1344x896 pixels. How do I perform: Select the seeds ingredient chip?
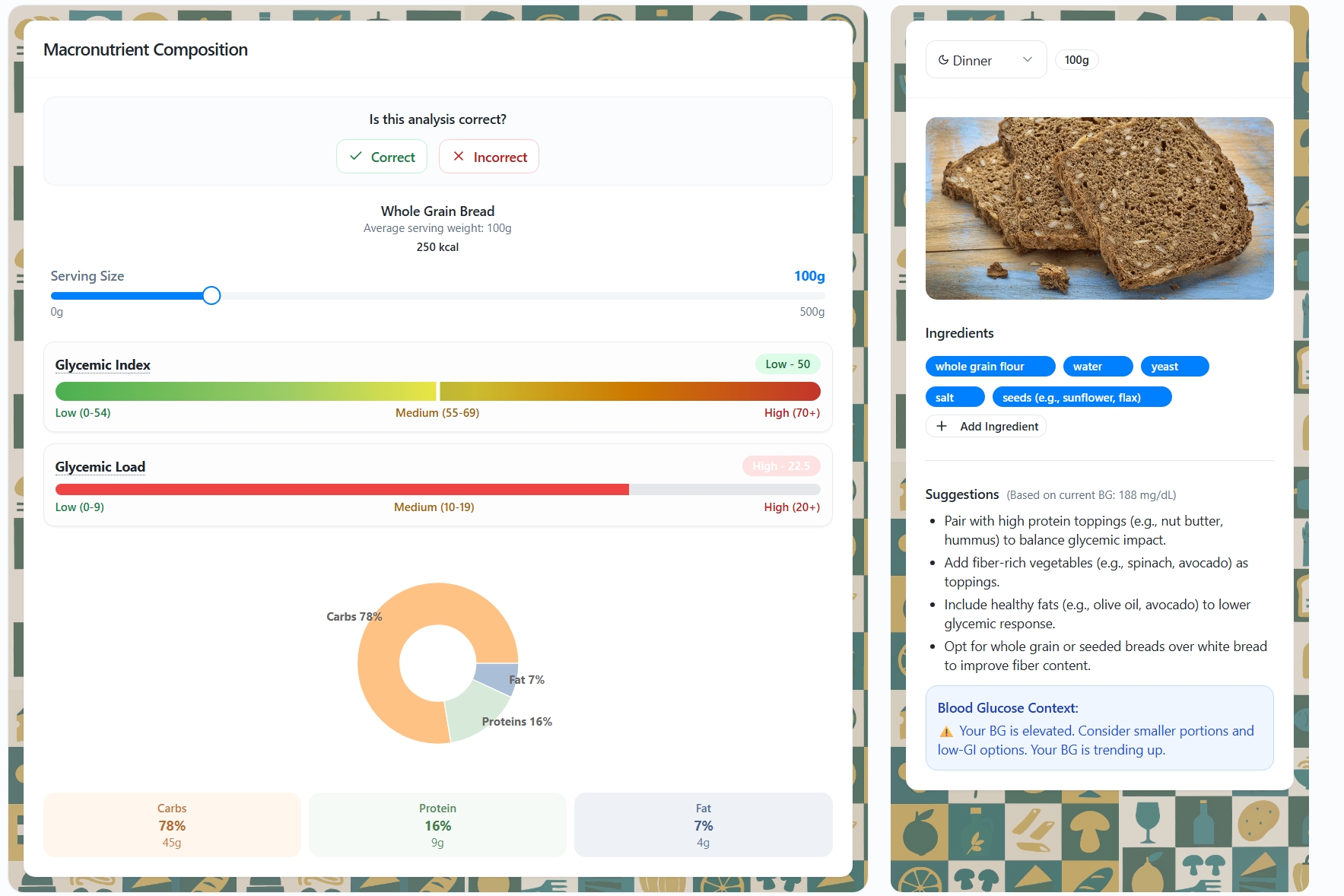coord(1082,397)
